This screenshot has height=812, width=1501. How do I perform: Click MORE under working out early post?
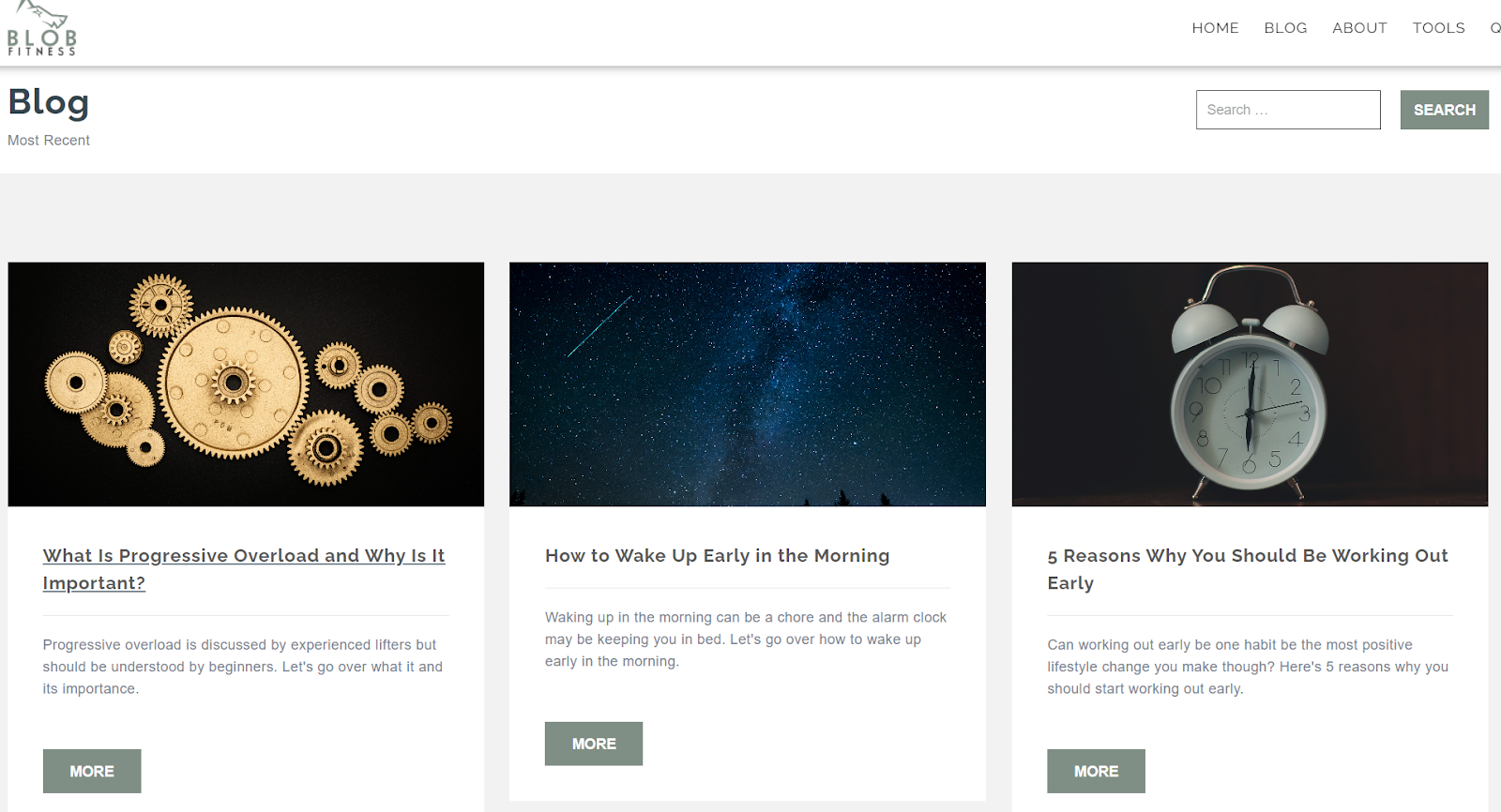[1096, 771]
